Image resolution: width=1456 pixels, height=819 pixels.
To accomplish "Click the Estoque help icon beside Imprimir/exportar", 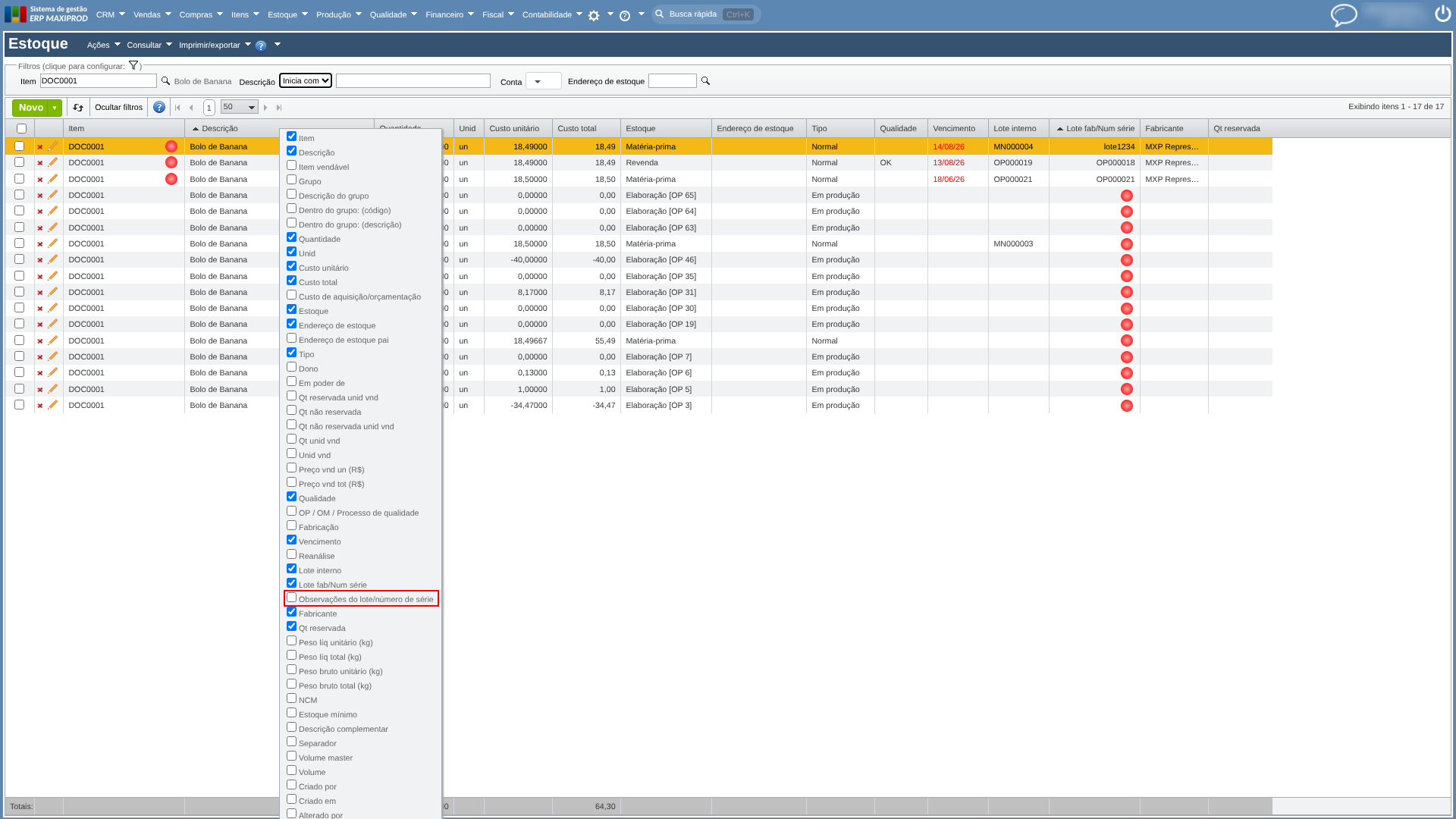I will click(x=261, y=45).
